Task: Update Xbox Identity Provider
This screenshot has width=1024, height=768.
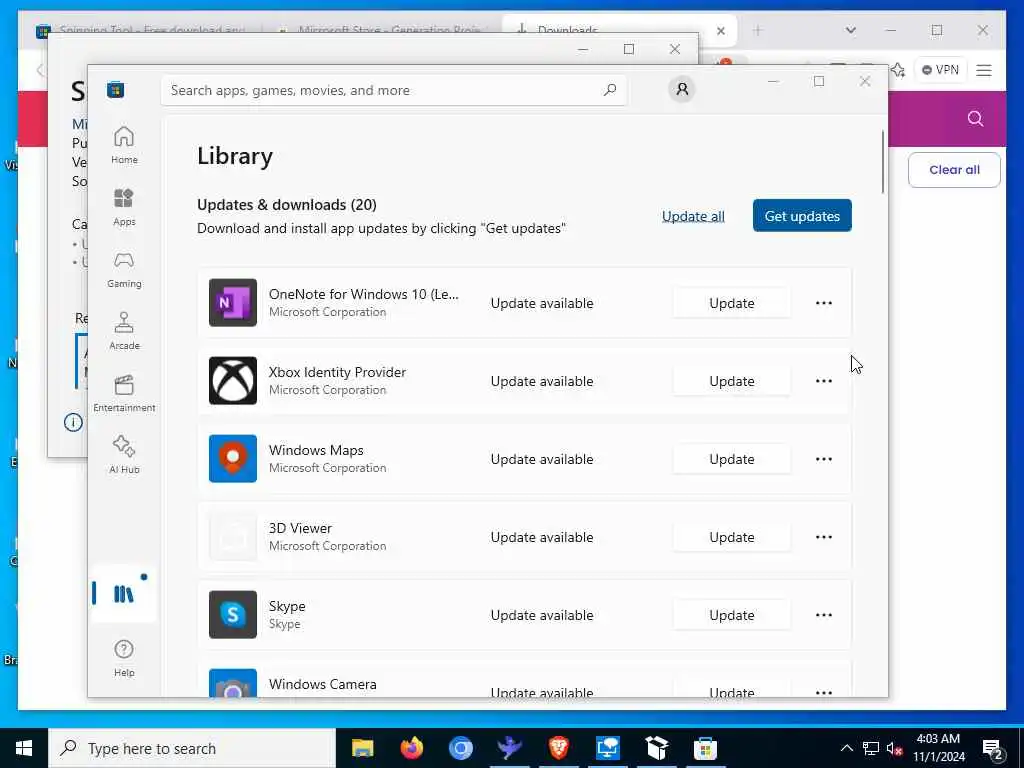Action: point(731,381)
